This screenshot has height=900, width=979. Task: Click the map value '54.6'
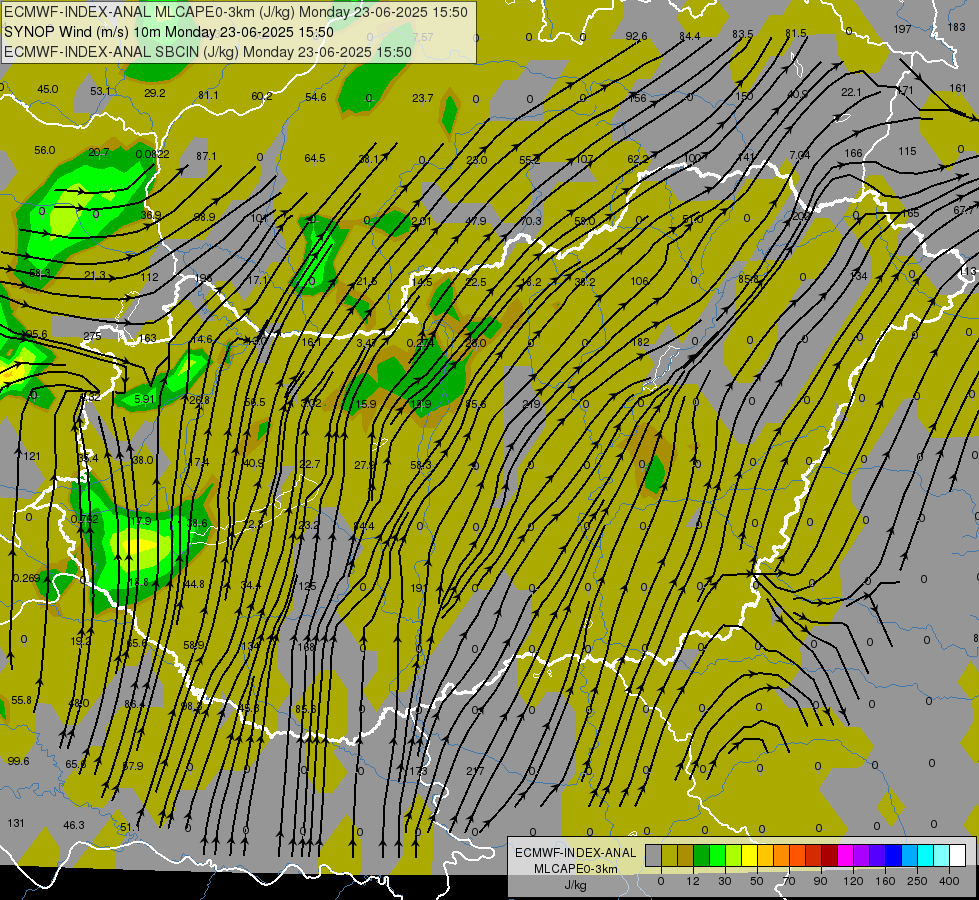[x=315, y=97]
